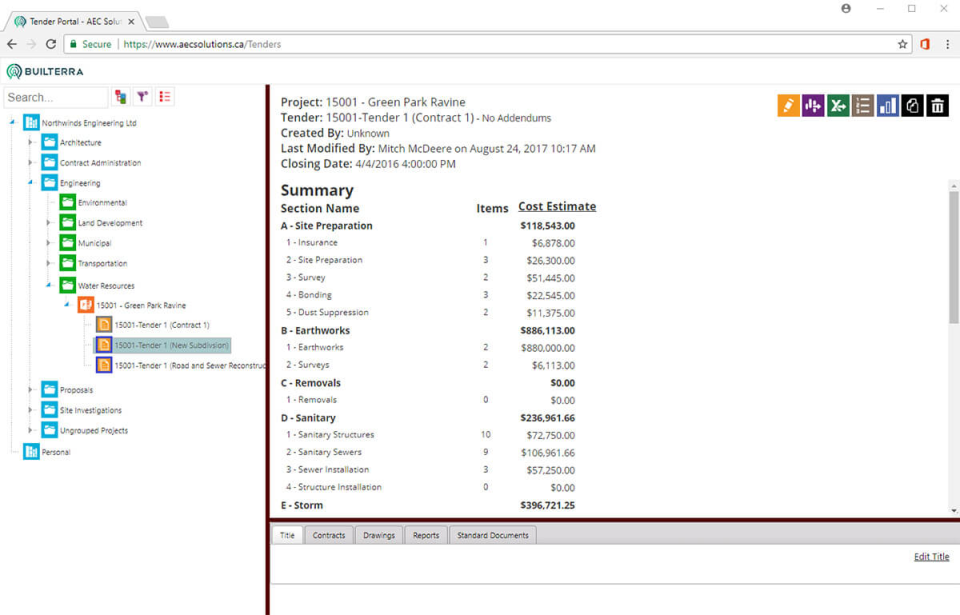
Task: View the tender bar chart analysis
Action: 888,104
